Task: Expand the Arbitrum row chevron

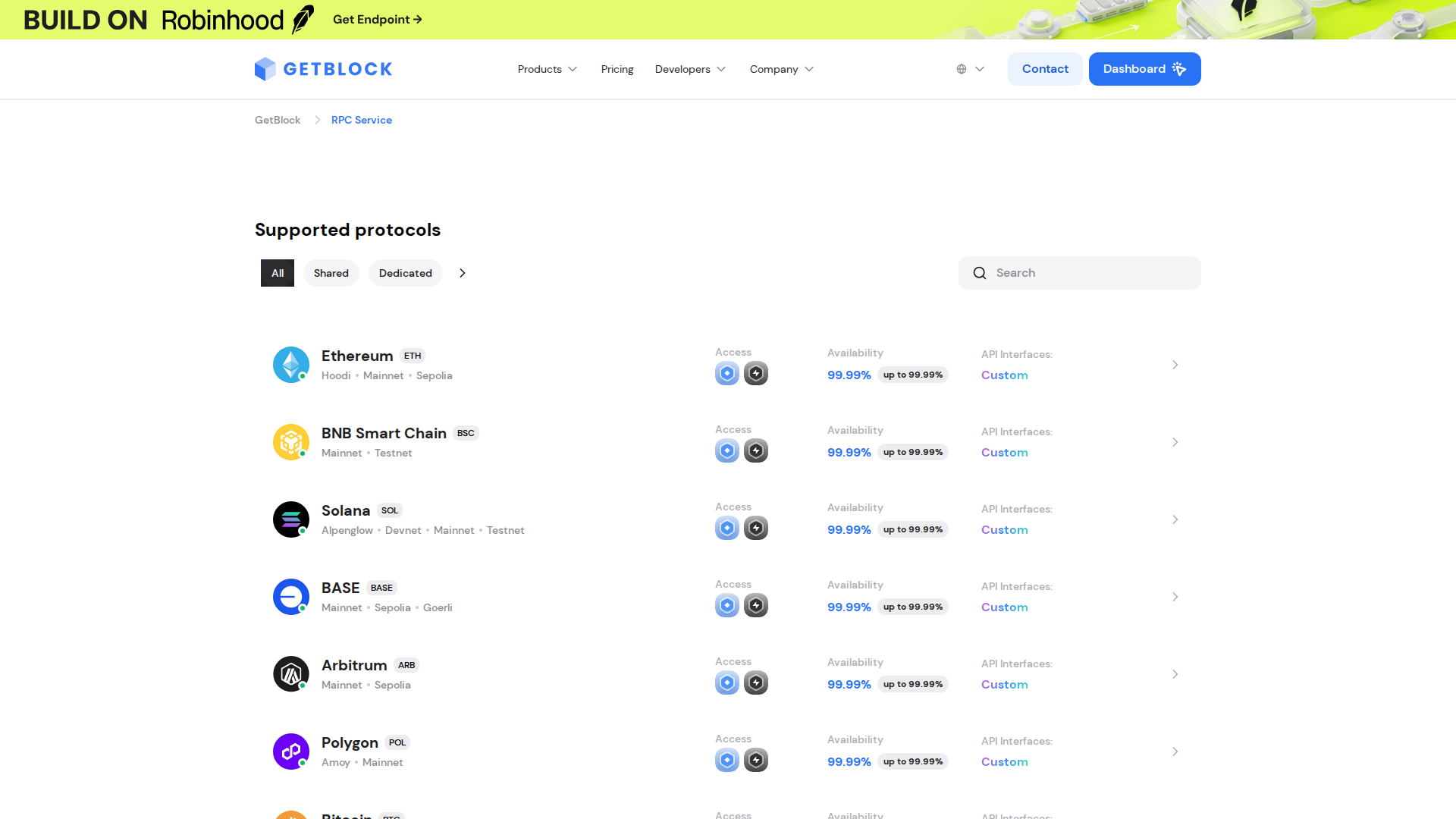Action: click(1175, 674)
